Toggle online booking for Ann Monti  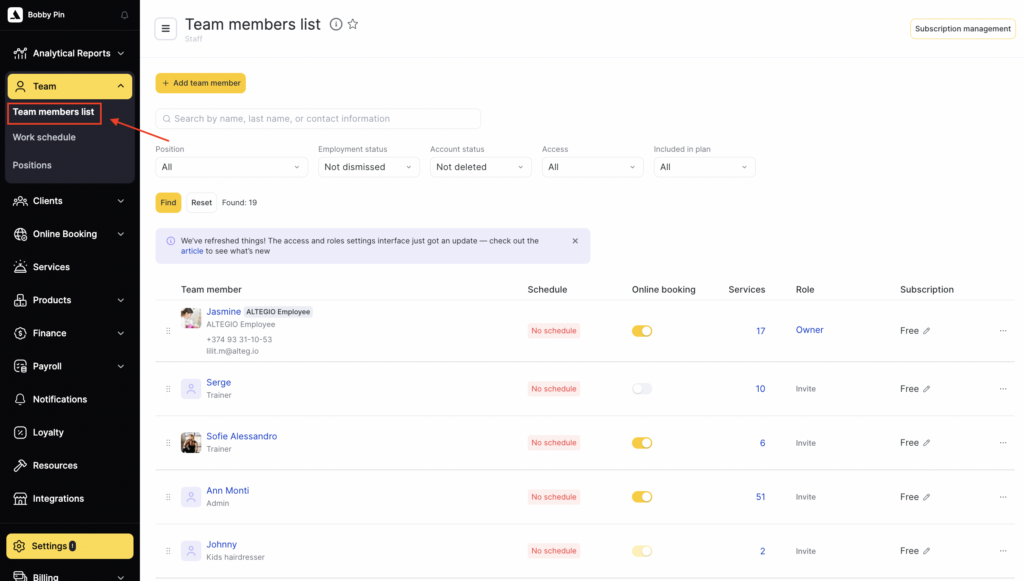642,497
